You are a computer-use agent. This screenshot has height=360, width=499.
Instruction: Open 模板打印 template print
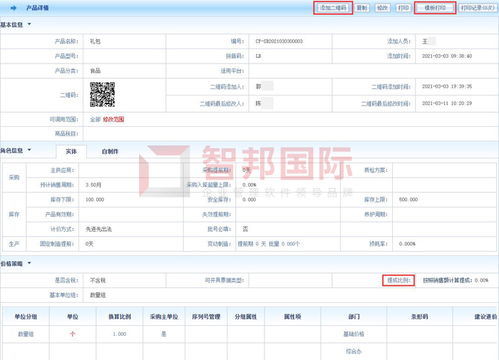click(x=435, y=8)
